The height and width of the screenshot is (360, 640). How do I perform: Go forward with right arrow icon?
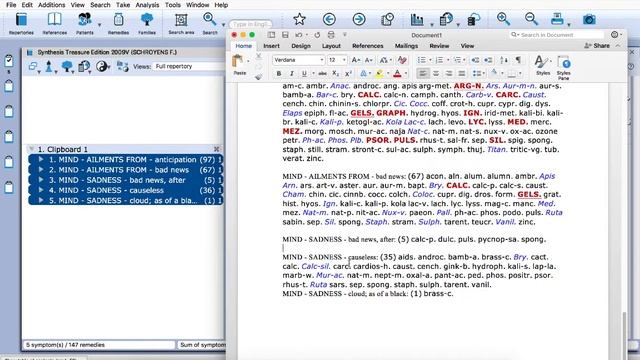coord(359,19)
